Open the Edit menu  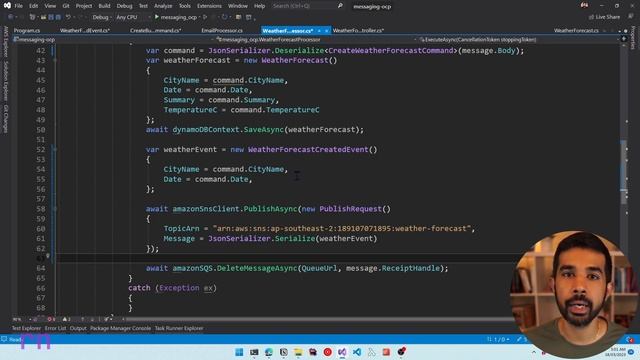click(x=33, y=6)
